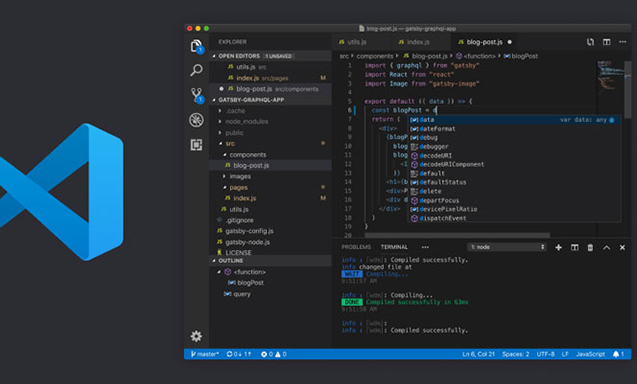
Task: Collapse the <function> outline node
Action: pyautogui.click(x=219, y=272)
